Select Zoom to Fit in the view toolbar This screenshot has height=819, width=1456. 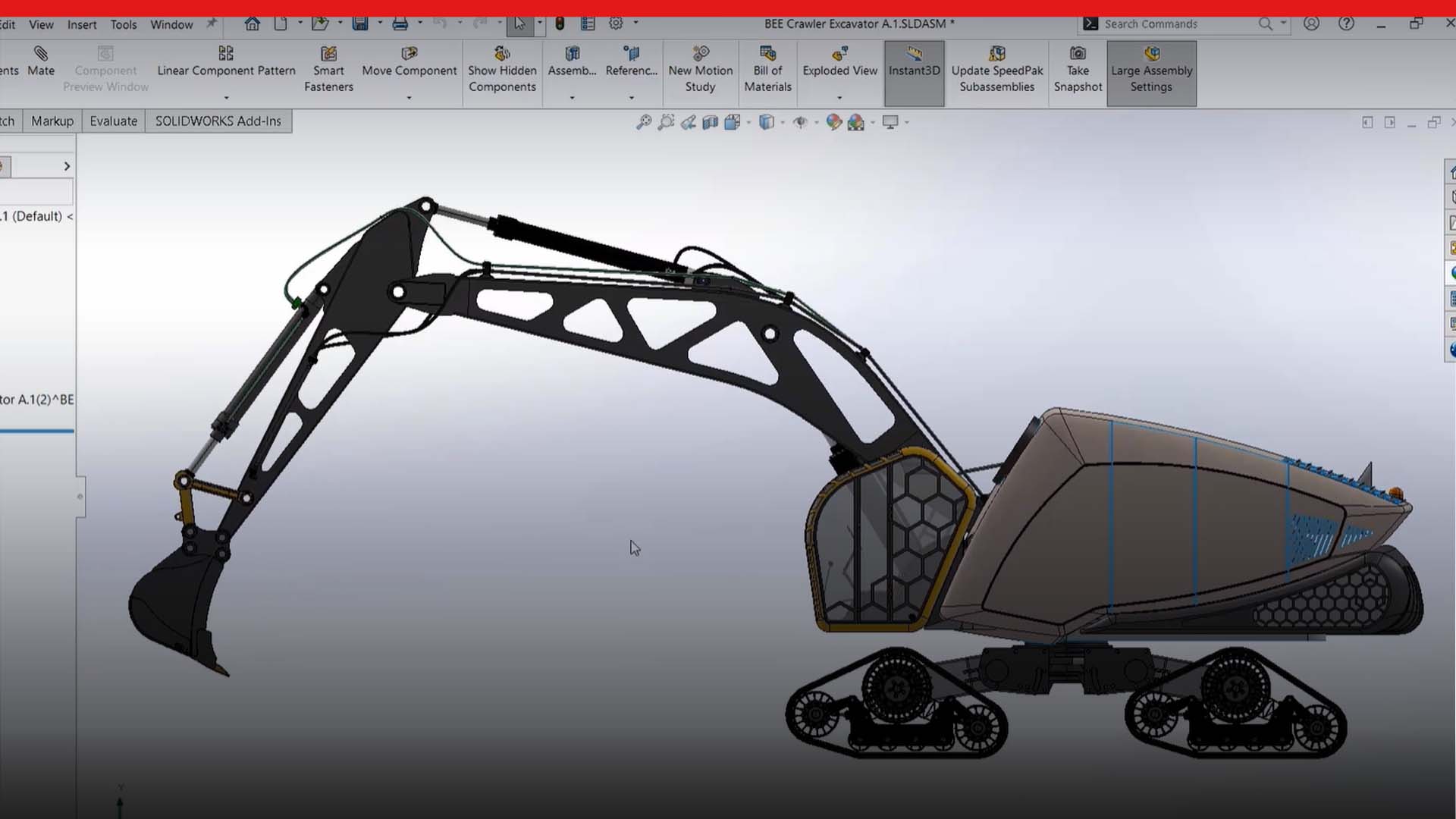[x=644, y=121]
